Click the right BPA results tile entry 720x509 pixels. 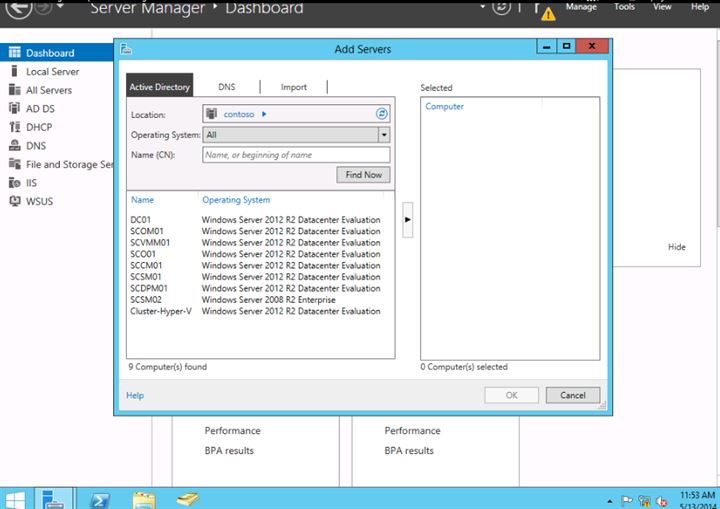click(x=409, y=451)
